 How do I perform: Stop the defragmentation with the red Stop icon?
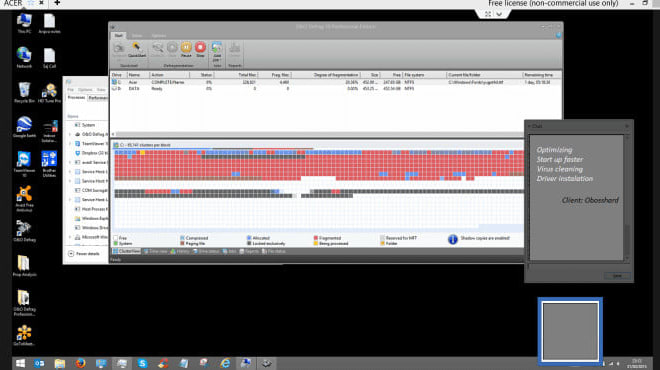(200, 49)
